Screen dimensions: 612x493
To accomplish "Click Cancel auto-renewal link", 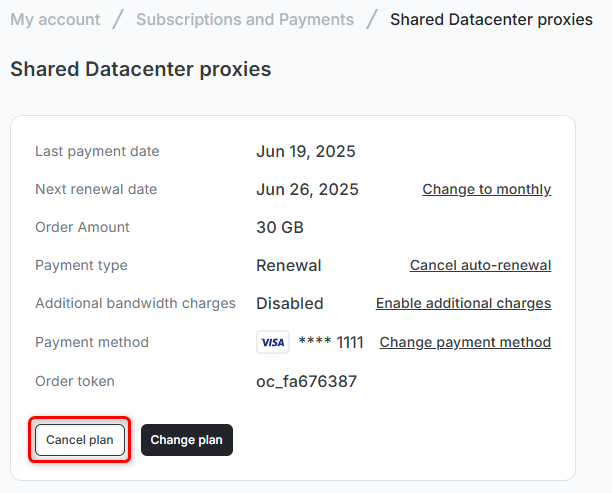I will click(x=480, y=265).
